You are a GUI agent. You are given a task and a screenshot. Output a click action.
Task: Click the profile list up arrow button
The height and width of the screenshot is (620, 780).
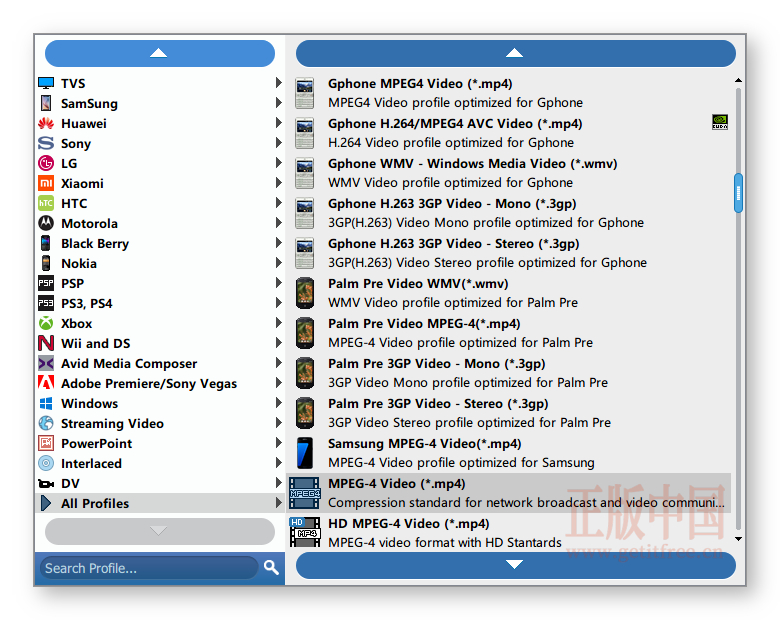pyautogui.click(x=515, y=53)
